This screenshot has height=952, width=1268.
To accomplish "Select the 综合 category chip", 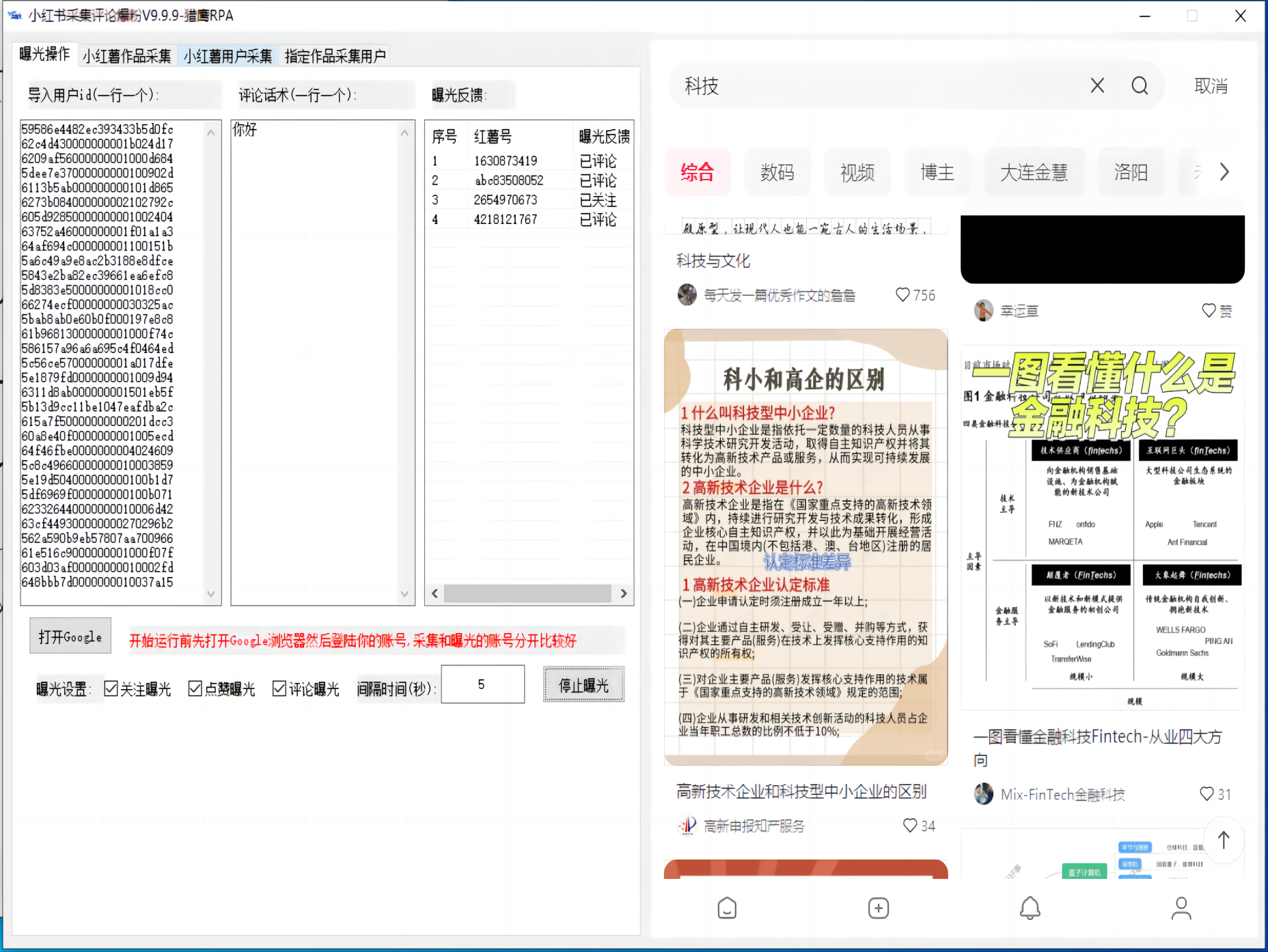I will 698,171.
